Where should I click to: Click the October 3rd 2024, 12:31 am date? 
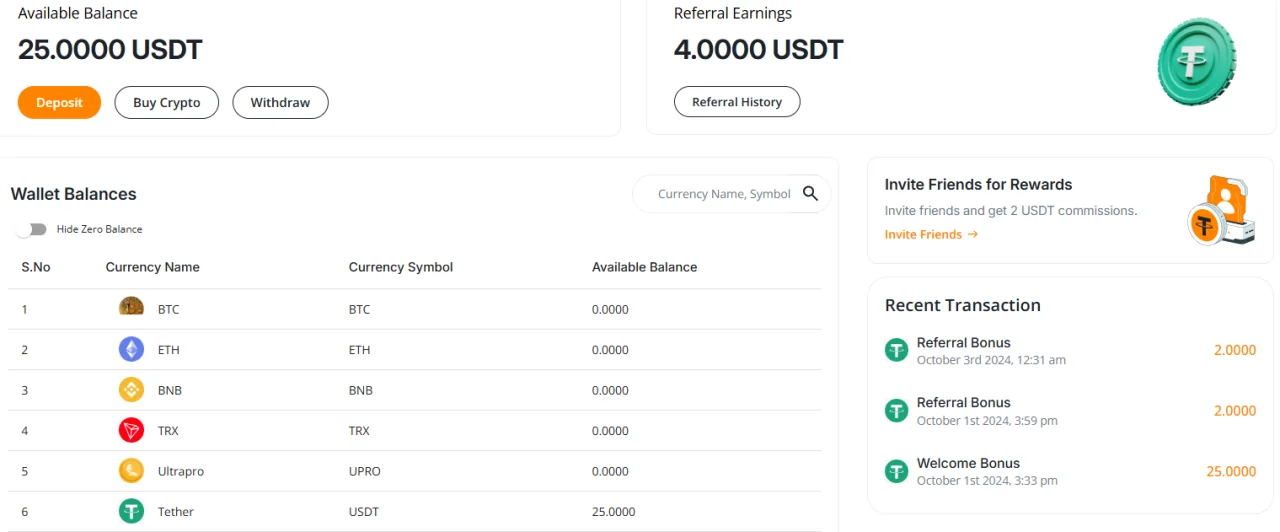991,360
